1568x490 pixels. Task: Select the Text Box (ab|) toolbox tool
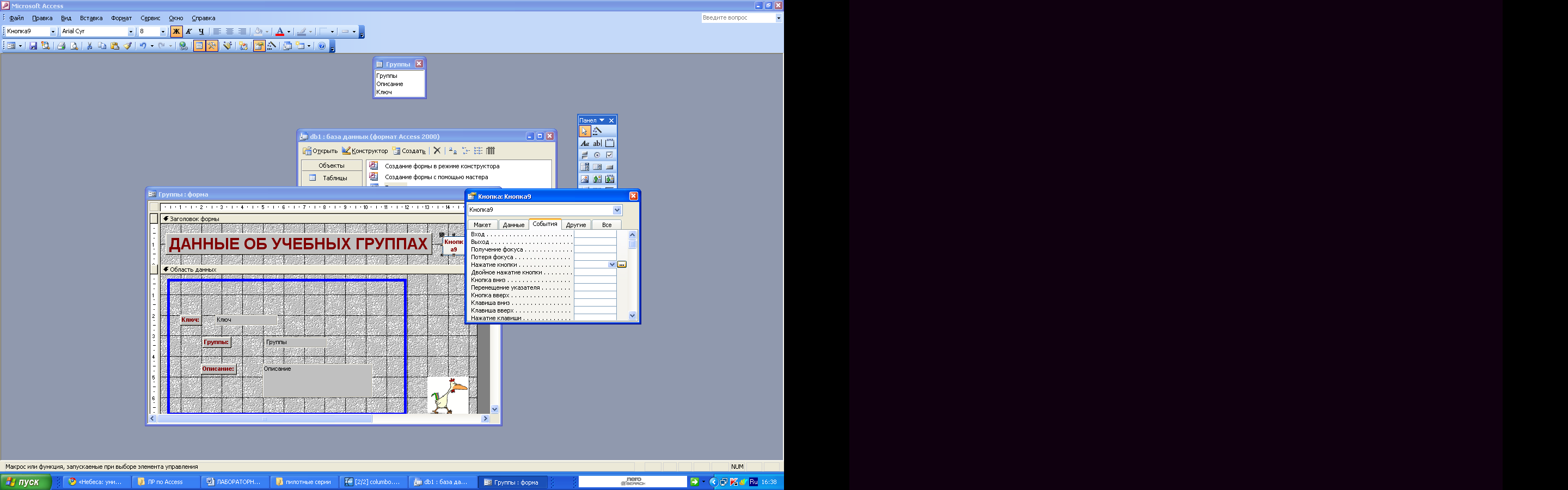tap(597, 143)
